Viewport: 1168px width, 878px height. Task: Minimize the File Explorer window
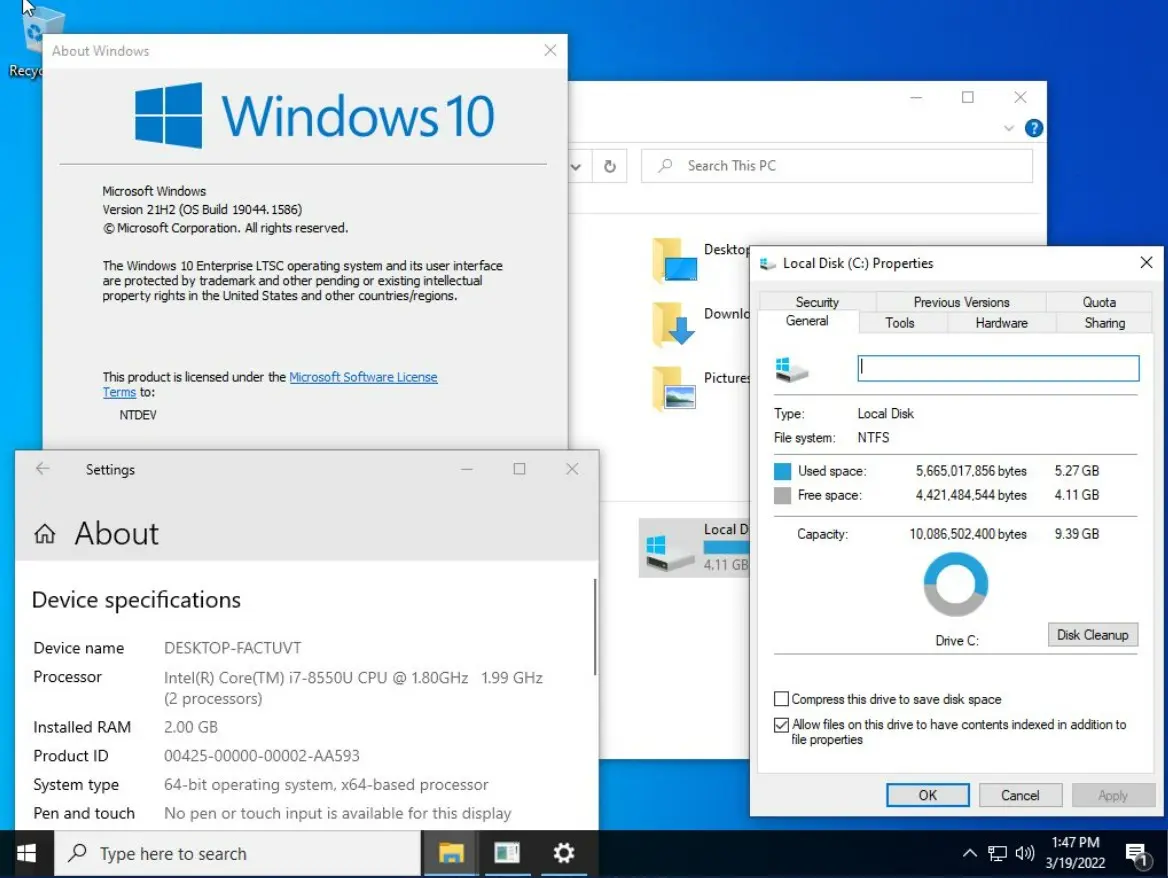(916, 98)
